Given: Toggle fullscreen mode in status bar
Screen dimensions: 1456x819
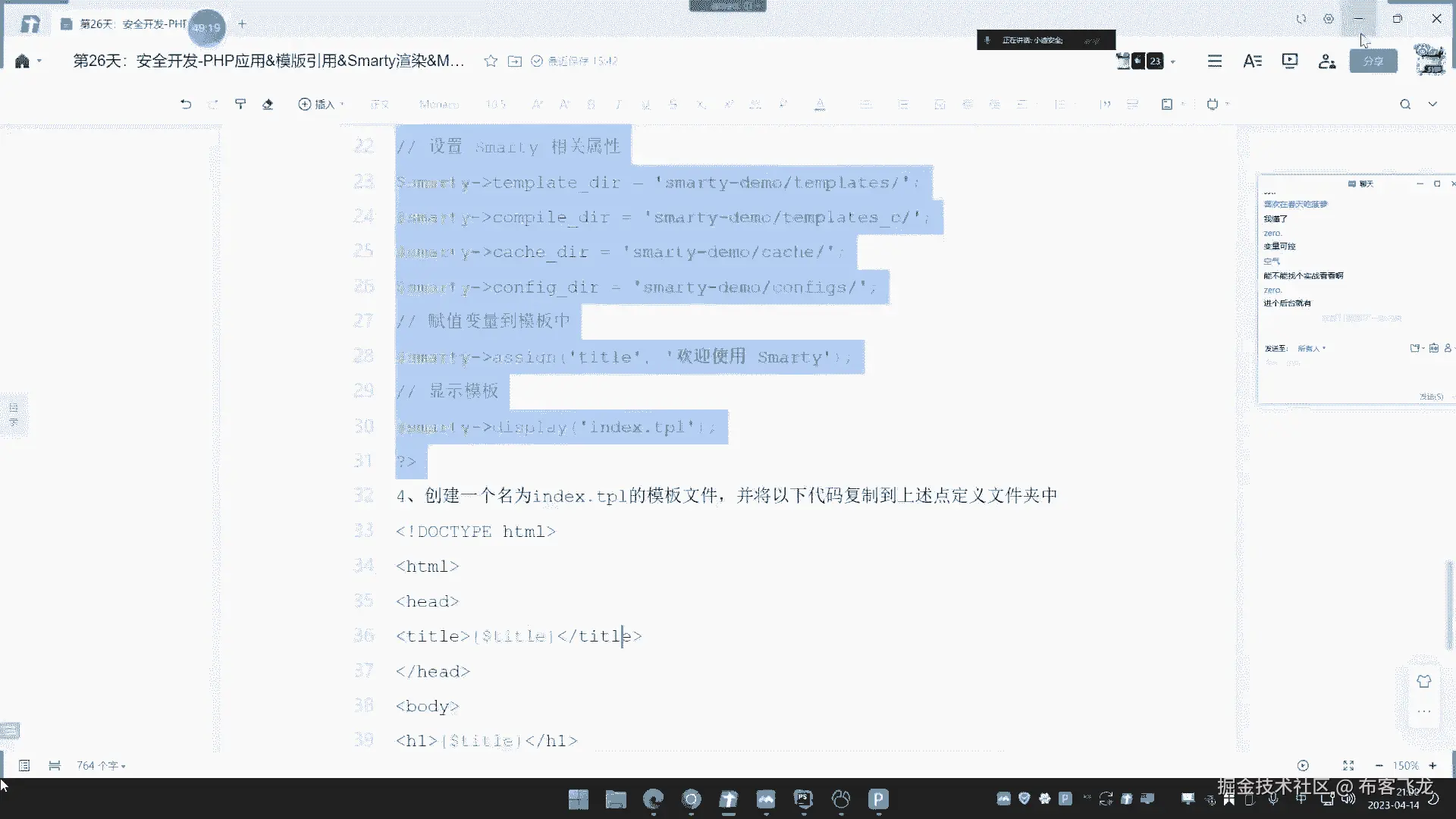Looking at the screenshot, I should [1348, 765].
